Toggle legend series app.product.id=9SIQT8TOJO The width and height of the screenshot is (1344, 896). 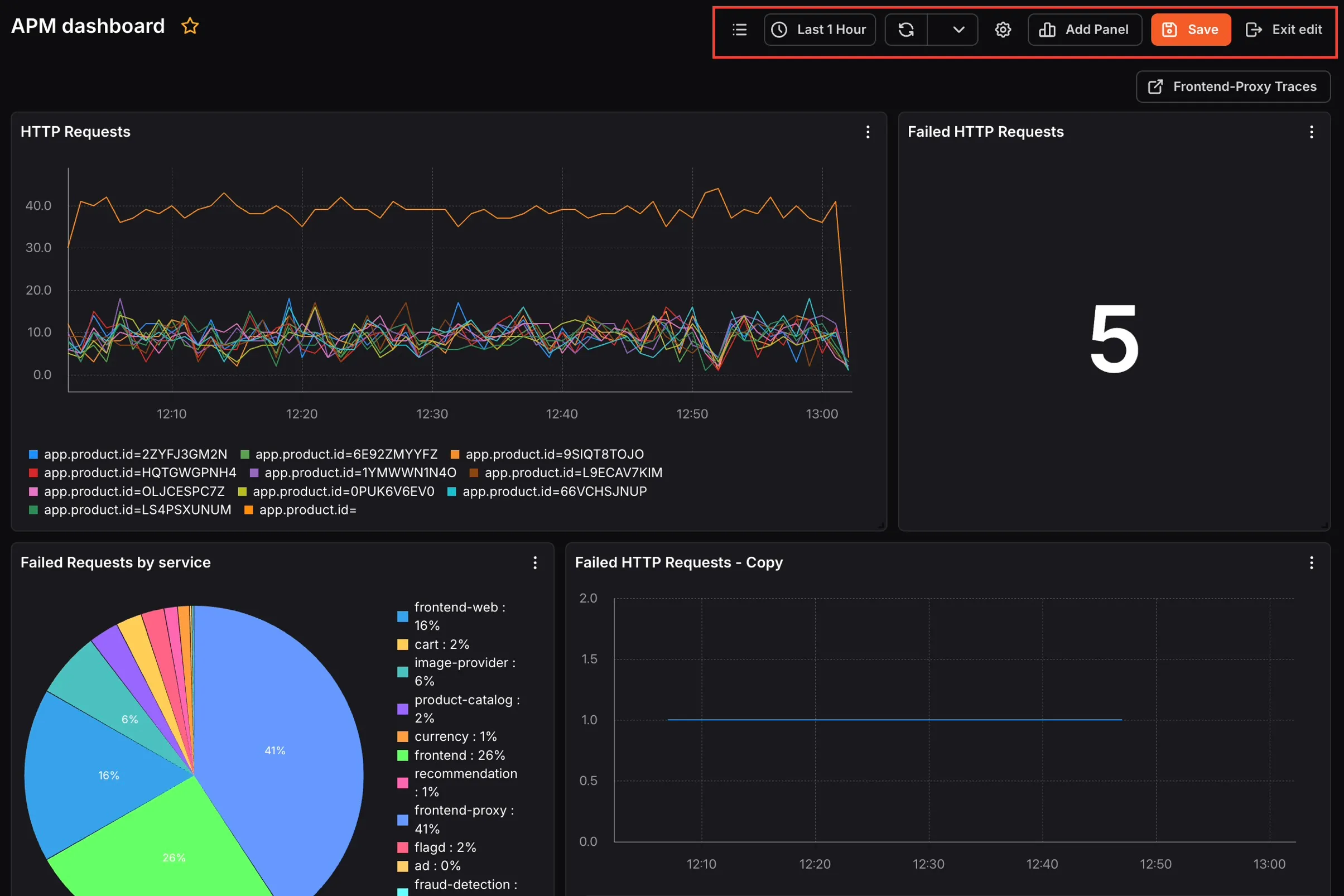(547, 454)
